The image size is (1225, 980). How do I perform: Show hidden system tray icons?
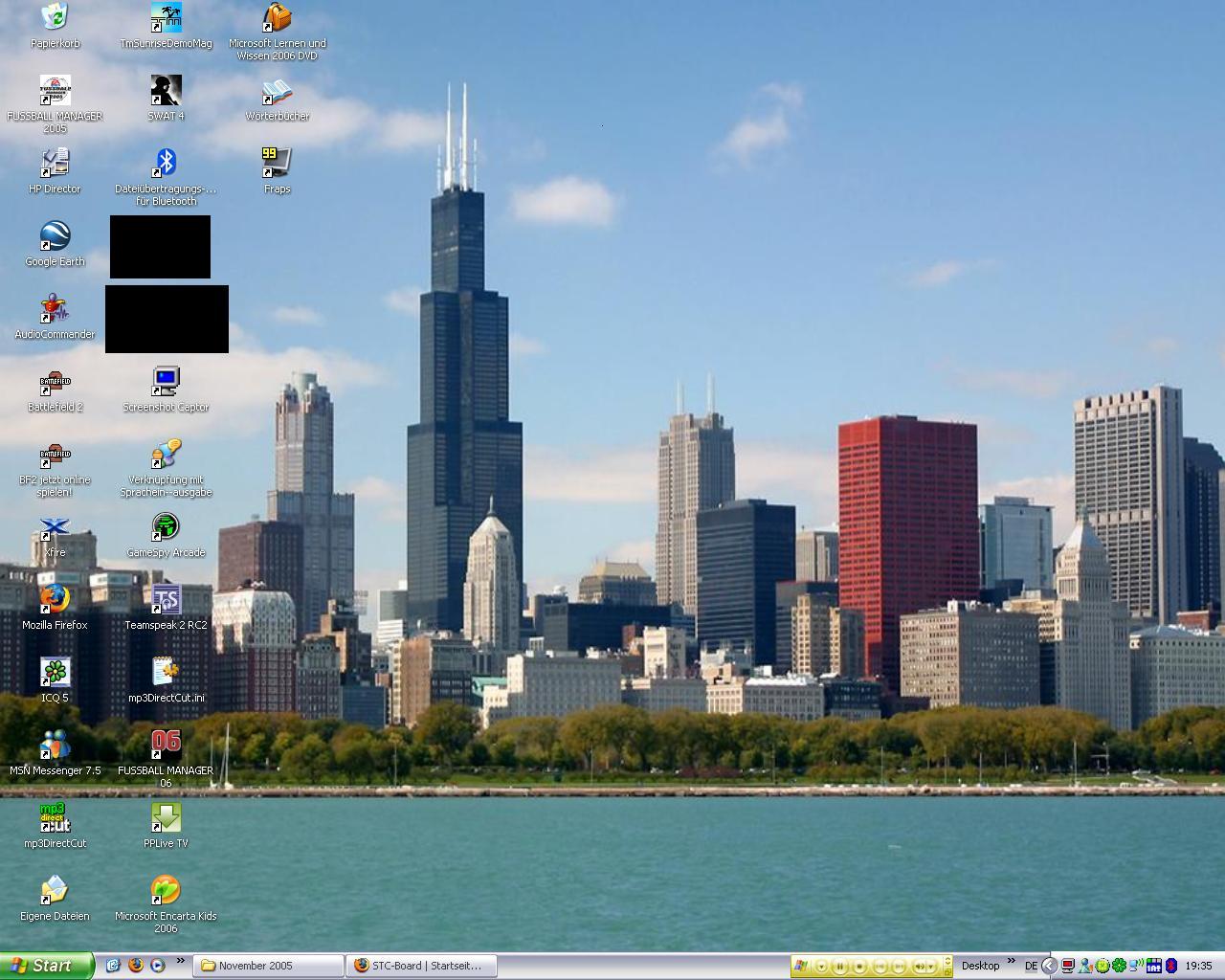click(x=1050, y=966)
